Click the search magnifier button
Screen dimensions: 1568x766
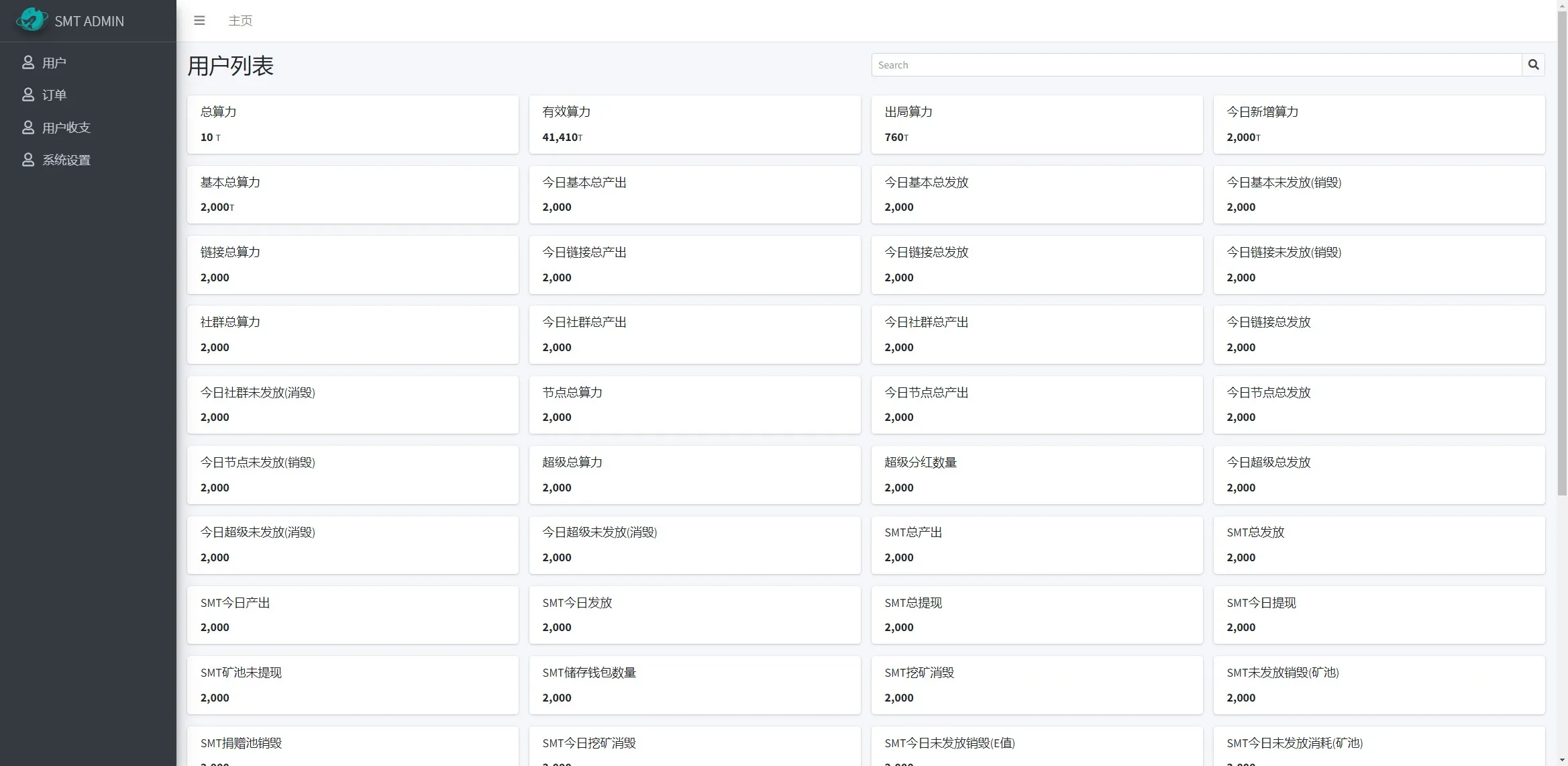1533,65
